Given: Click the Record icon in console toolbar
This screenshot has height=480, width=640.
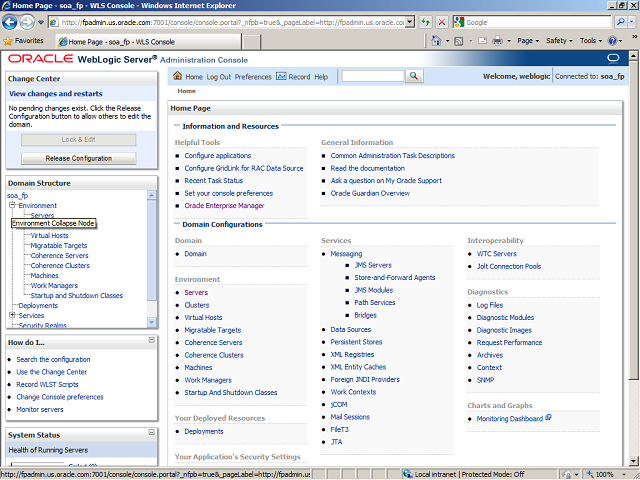Looking at the screenshot, I should (x=281, y=77).
